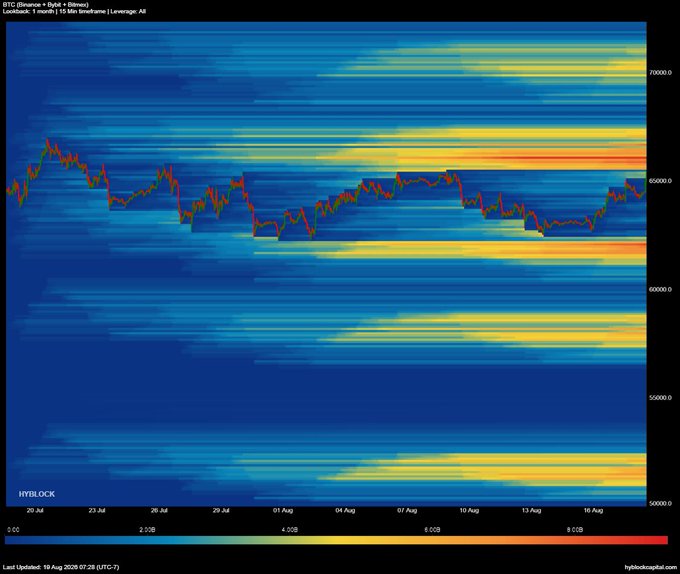Click the 4.00B color scale label

[x=290, y=530]
